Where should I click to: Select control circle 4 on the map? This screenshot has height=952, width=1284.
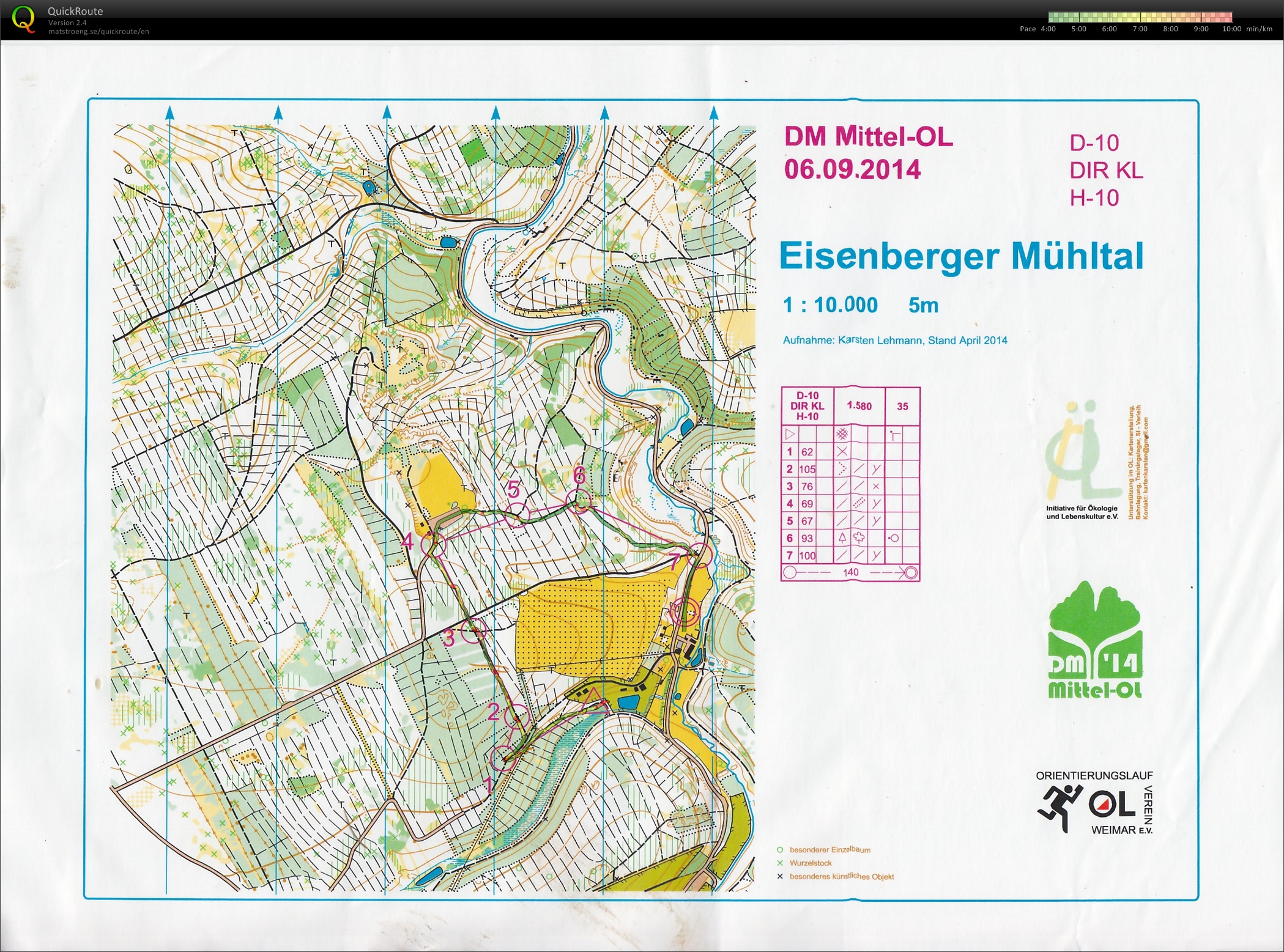(x=434, y=544)
